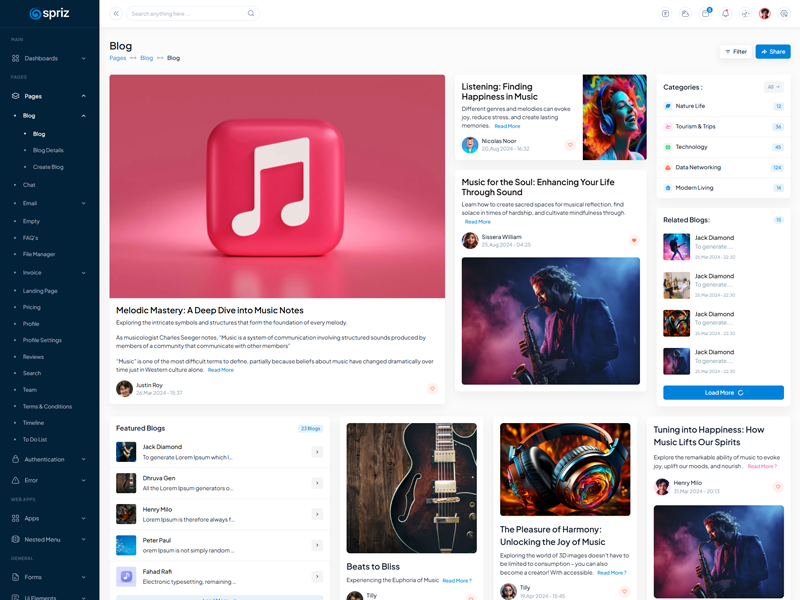Click the search magnifier icon
Viewport: 800px width, 600px height.
point(251,14)
